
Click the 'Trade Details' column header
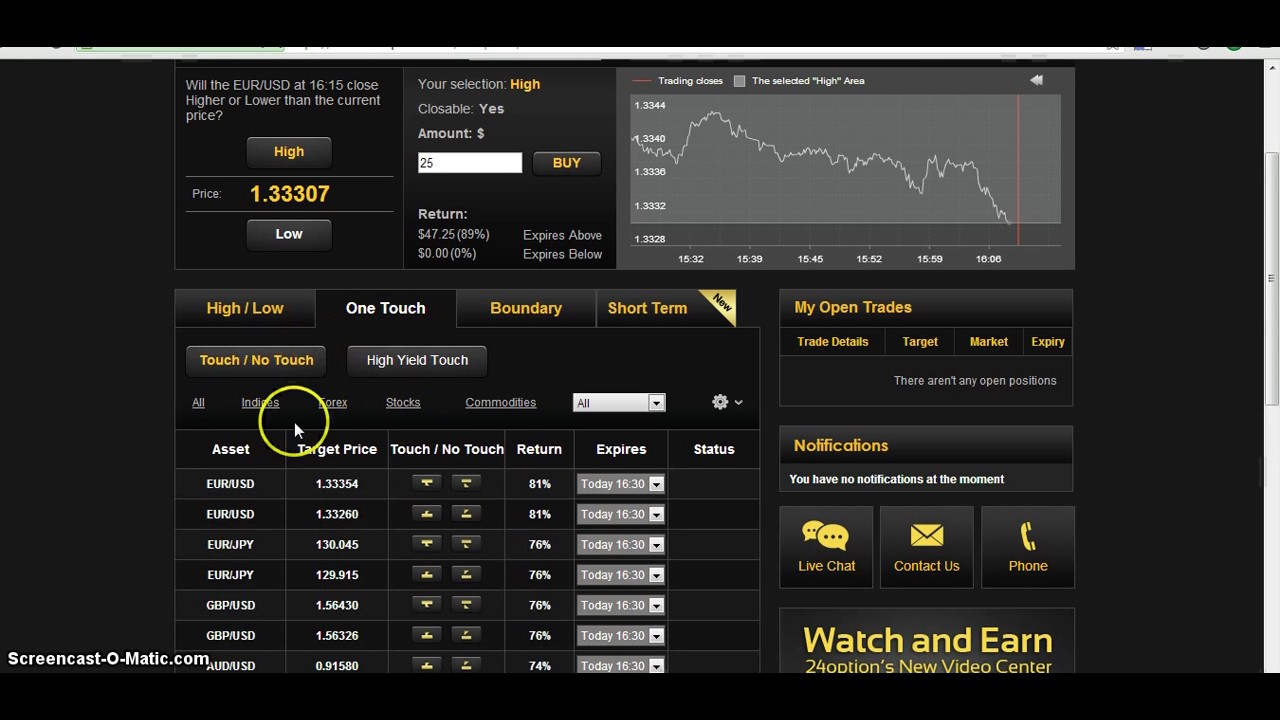pos(833,342)
